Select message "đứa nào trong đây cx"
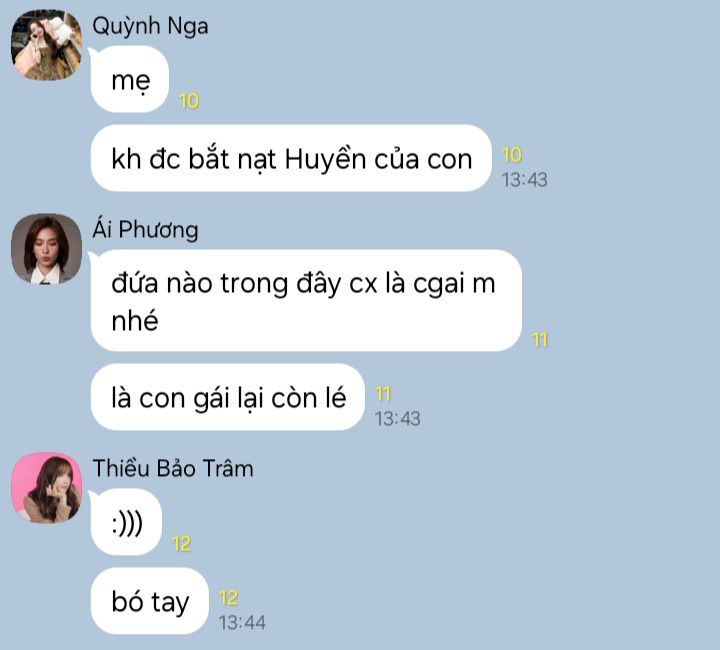This screenshot has width=720, height=650. [306, 301]
